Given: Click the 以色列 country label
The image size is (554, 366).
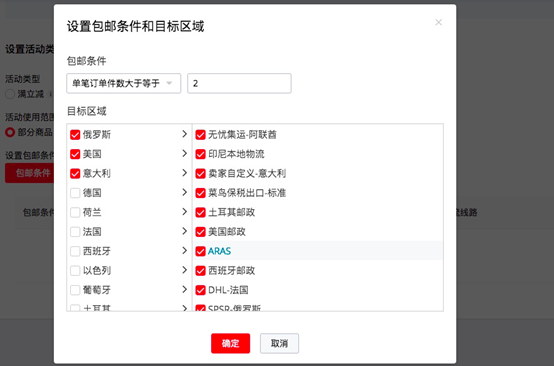Looking at the screenshot, I should point(96,271).
